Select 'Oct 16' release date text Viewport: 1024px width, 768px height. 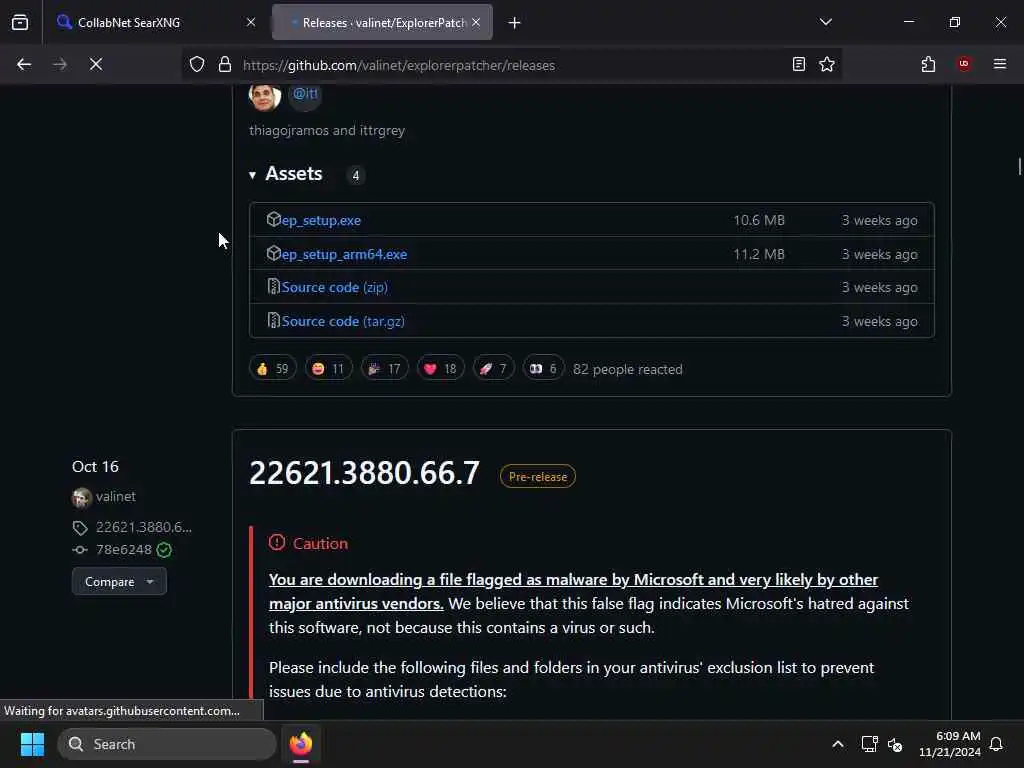tap(95, 467)
